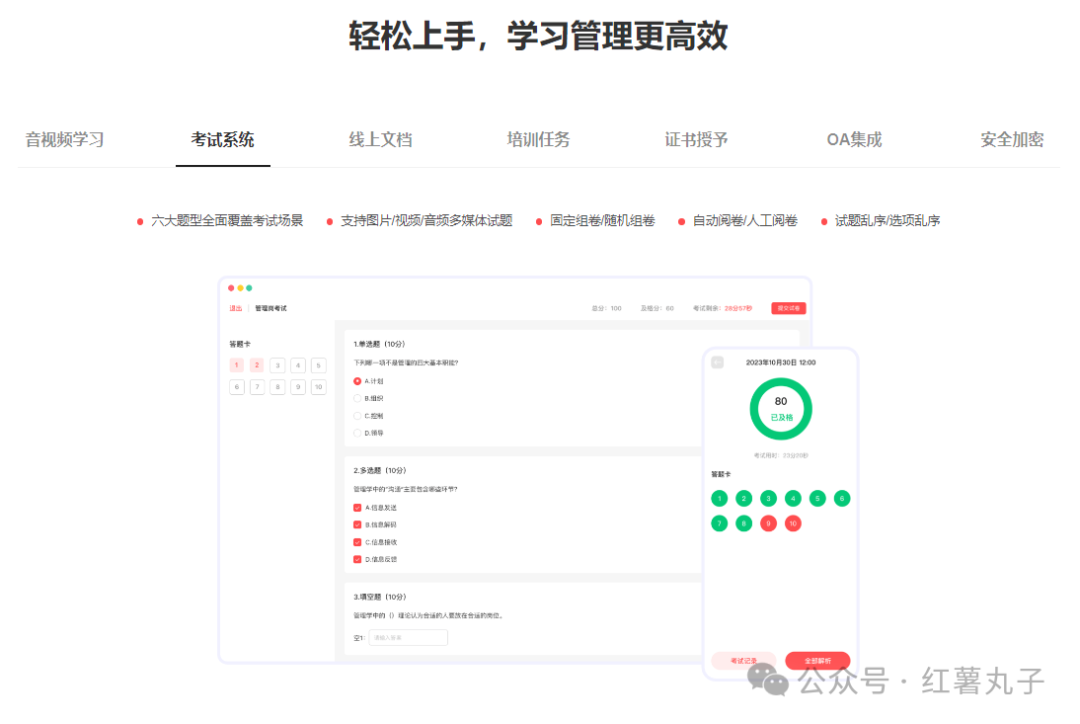Tap green circle 4 on mobile answer card
Image resolution: width=1080 pixels, height=724 pixels.
pyautogui.click(x=793, y=498)
